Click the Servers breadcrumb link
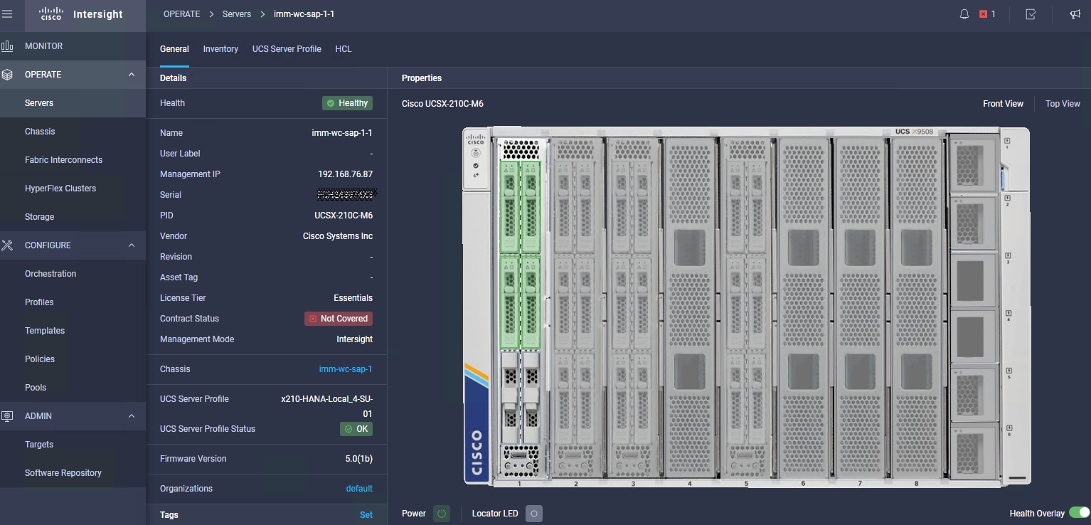The width and height of the screenshot is (1091, 525). click(237, 14)
